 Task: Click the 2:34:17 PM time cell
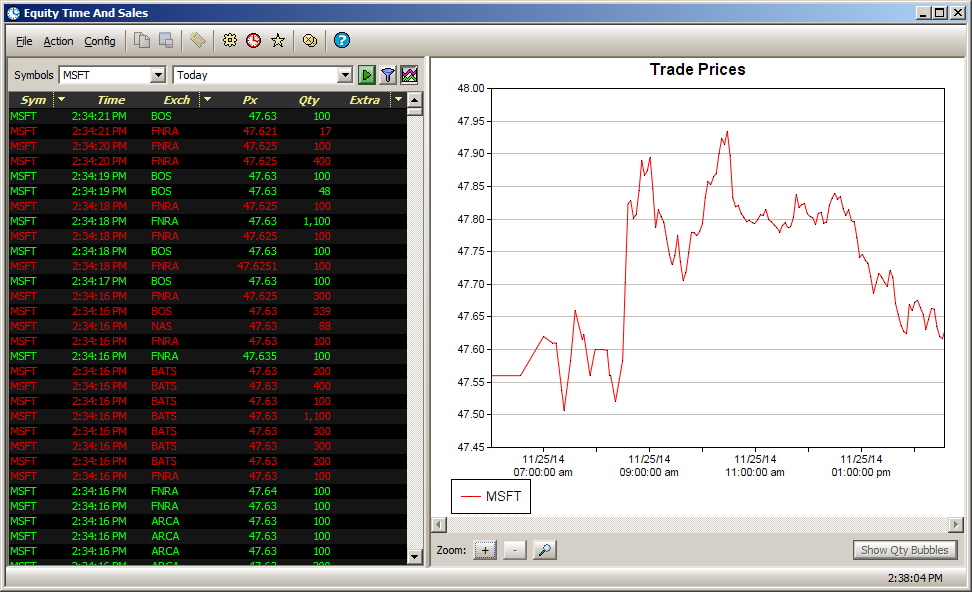coord(99,281)
